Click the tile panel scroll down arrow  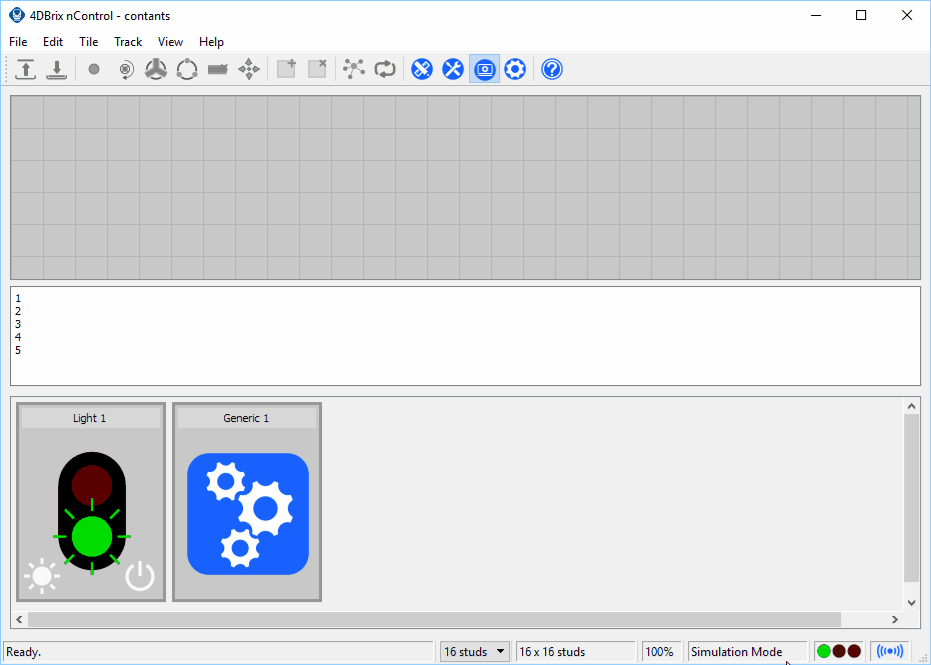point(911,603)
